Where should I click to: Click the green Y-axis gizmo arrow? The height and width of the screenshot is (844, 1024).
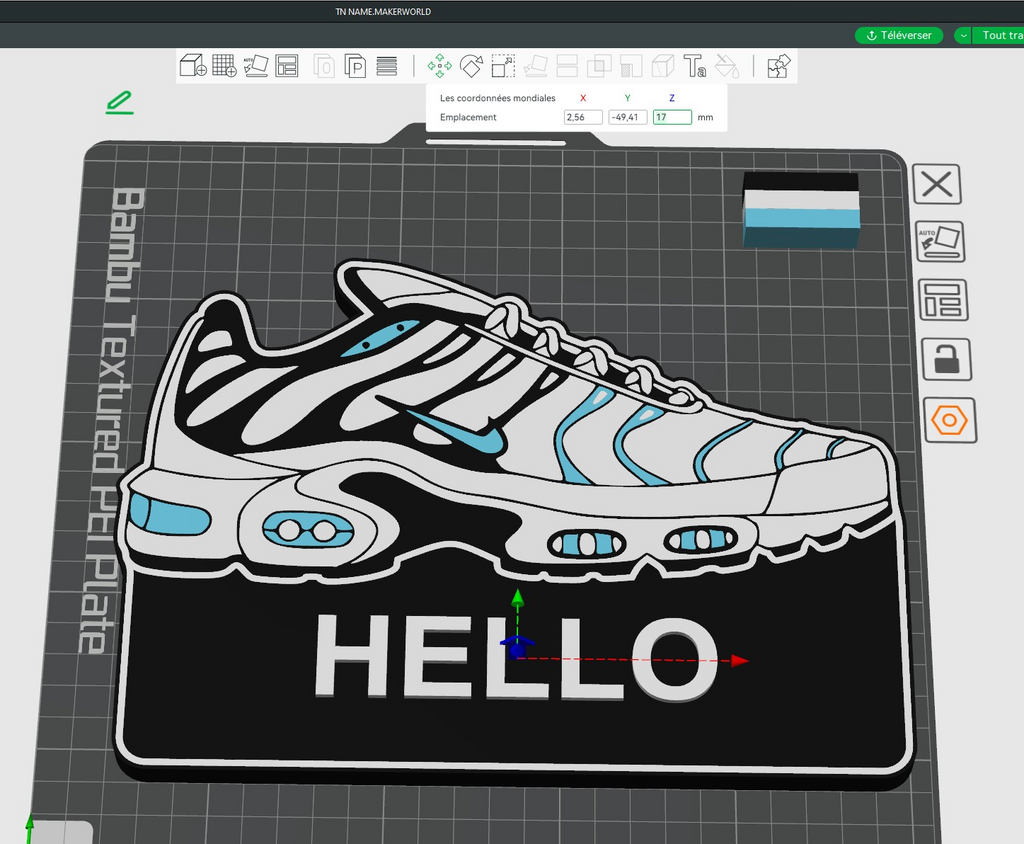tap(517, 596)
